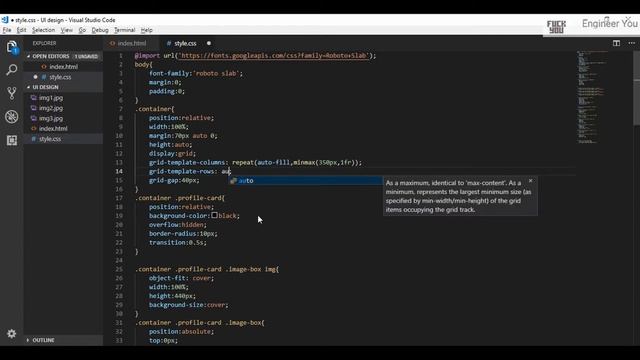Open index.html in UI DESIGN folder
This screenshot has width=640, height=360.
(53, 129)
